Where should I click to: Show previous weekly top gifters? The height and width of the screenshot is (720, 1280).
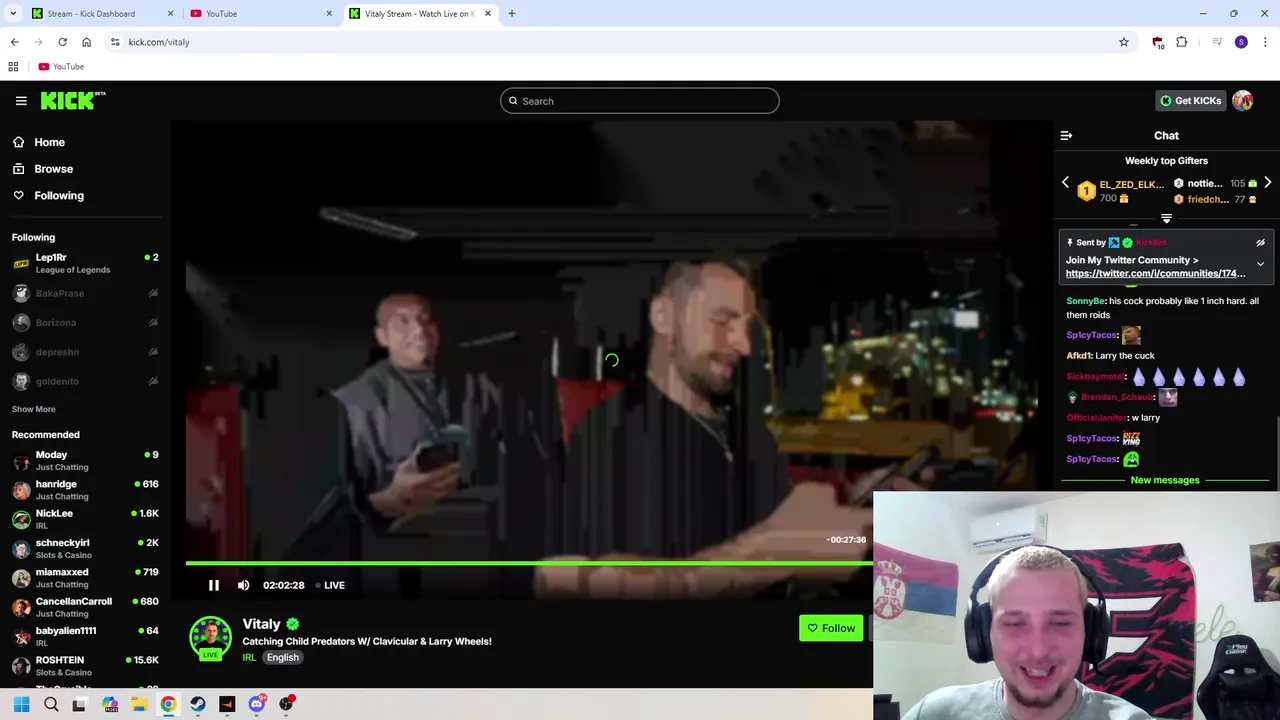click(x=1065, y=183)
